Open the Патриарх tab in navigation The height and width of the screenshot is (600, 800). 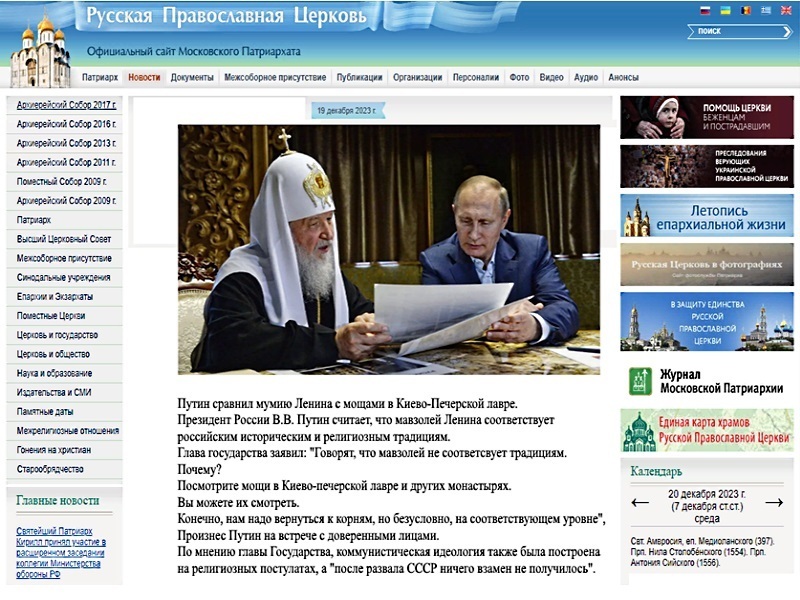pyautogui.click(x=100, y=77)
